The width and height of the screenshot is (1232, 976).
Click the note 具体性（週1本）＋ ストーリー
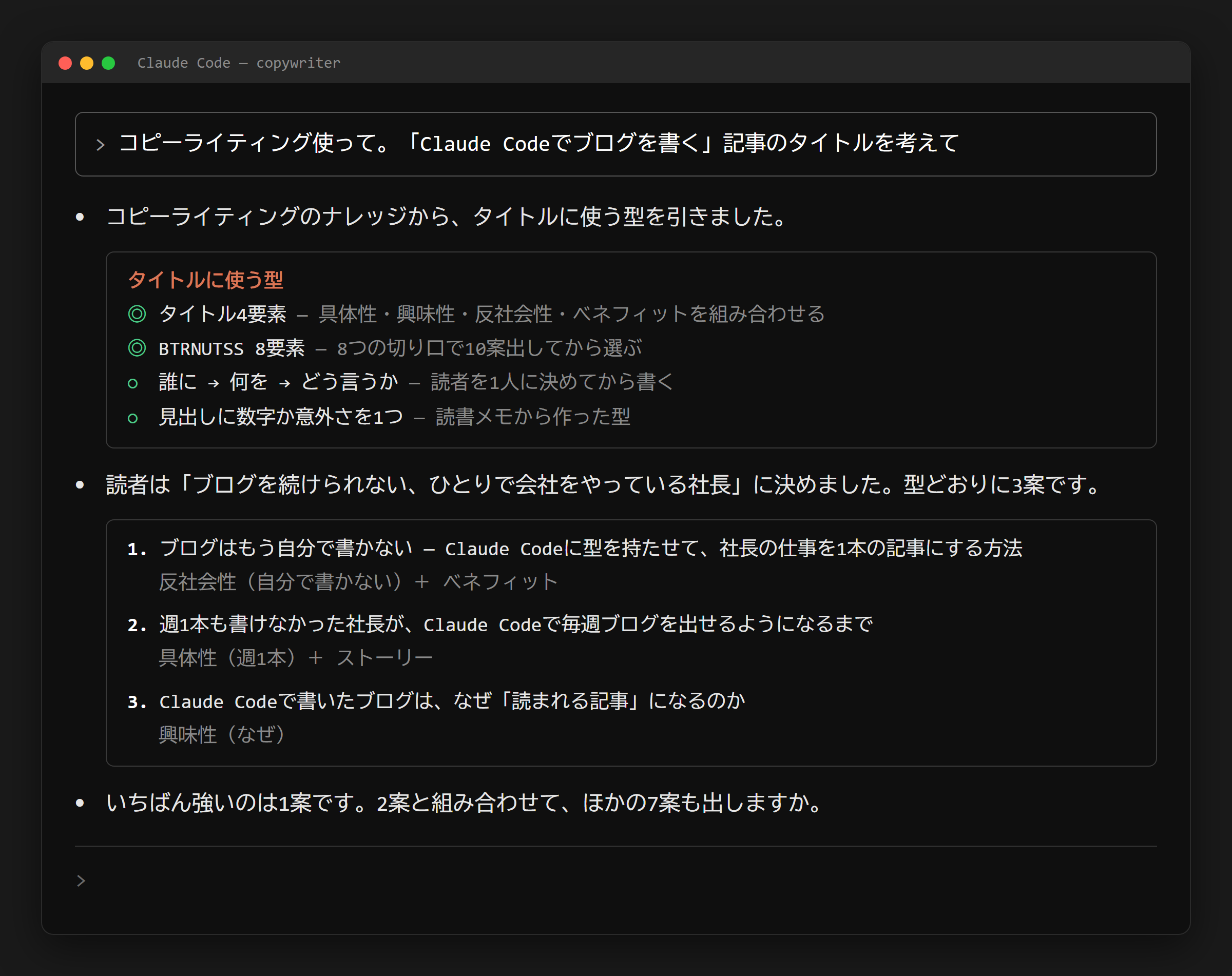pos(296,657)
